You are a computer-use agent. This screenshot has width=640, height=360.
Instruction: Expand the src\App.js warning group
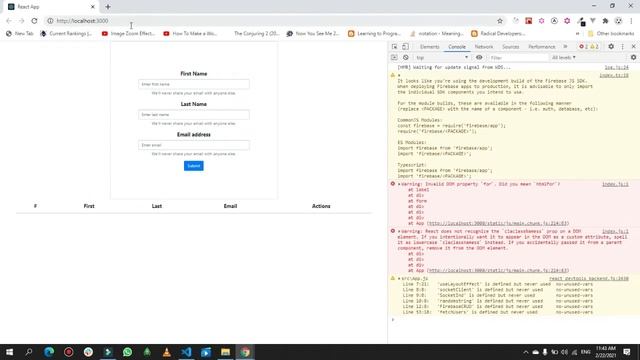tap(399, 278)
